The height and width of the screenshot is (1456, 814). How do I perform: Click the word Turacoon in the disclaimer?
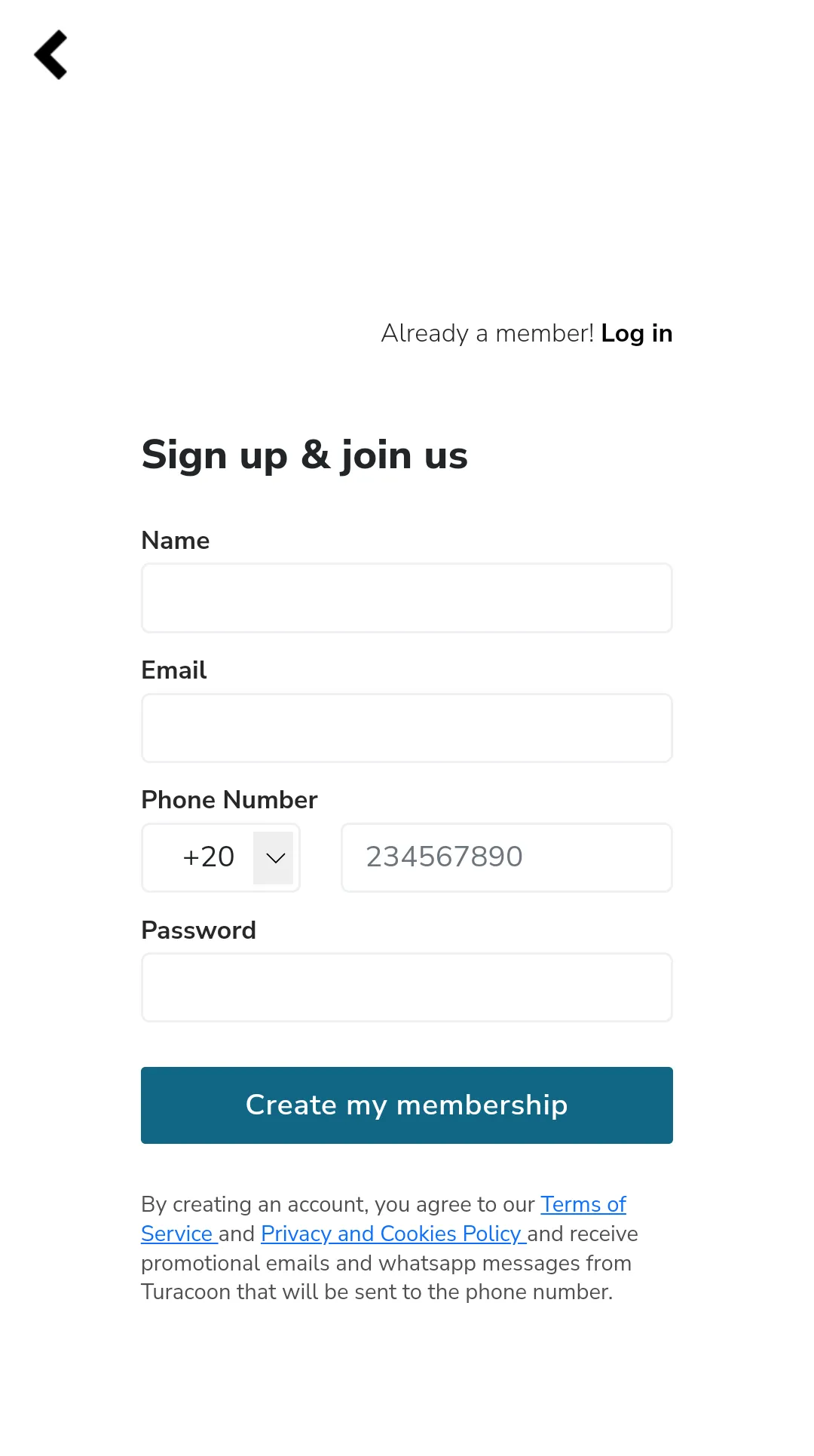185,1292
